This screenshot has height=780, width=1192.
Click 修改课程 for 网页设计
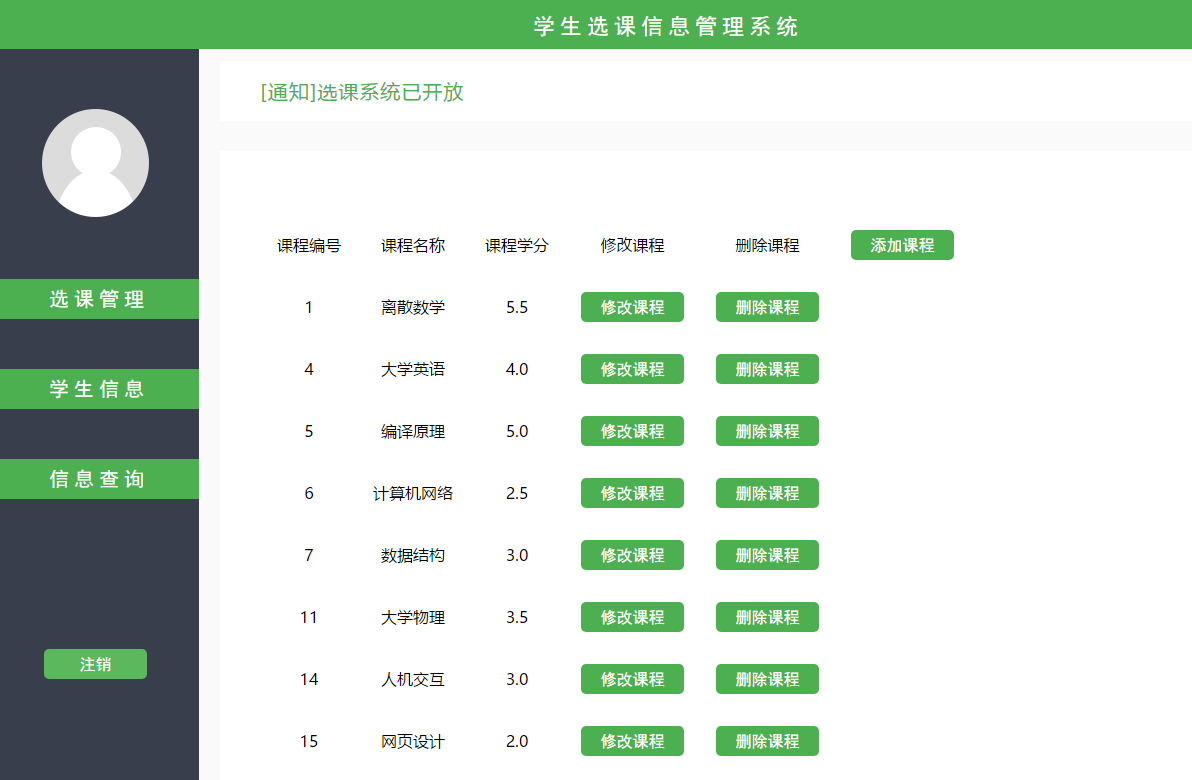pos(632,741)
